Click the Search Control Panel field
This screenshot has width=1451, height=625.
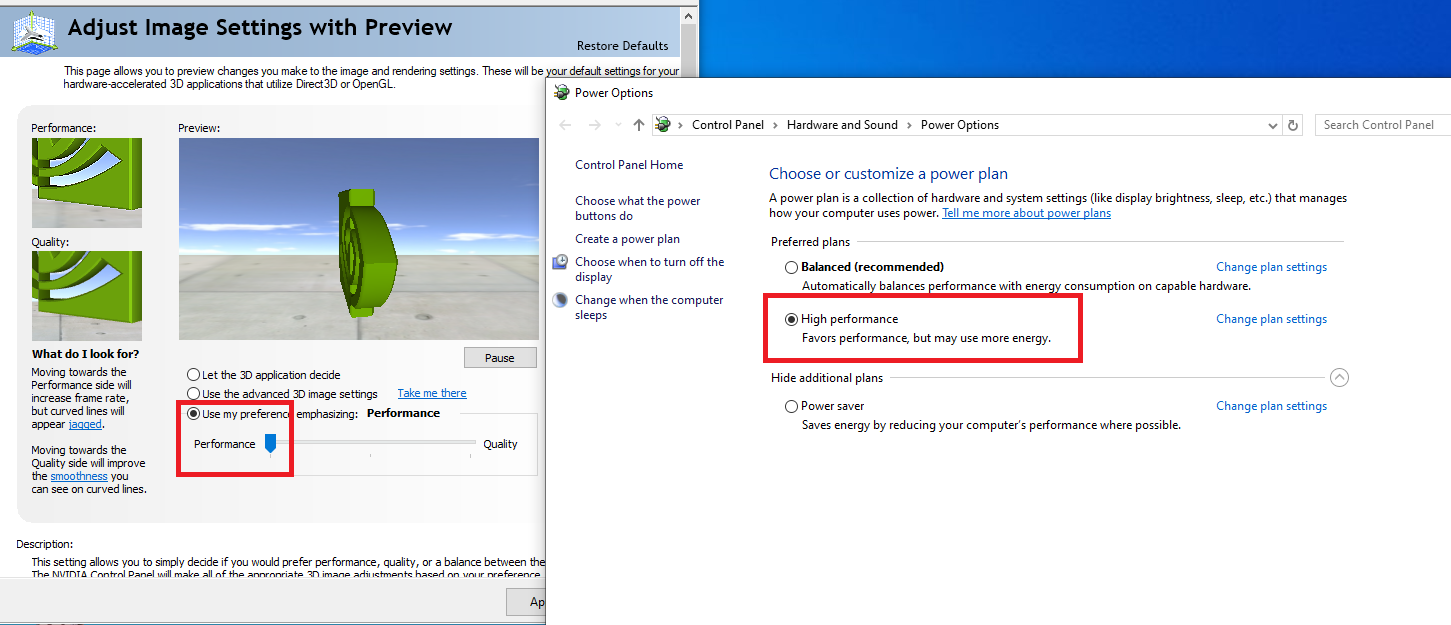pyautogui.click(x=1382, y=125)
